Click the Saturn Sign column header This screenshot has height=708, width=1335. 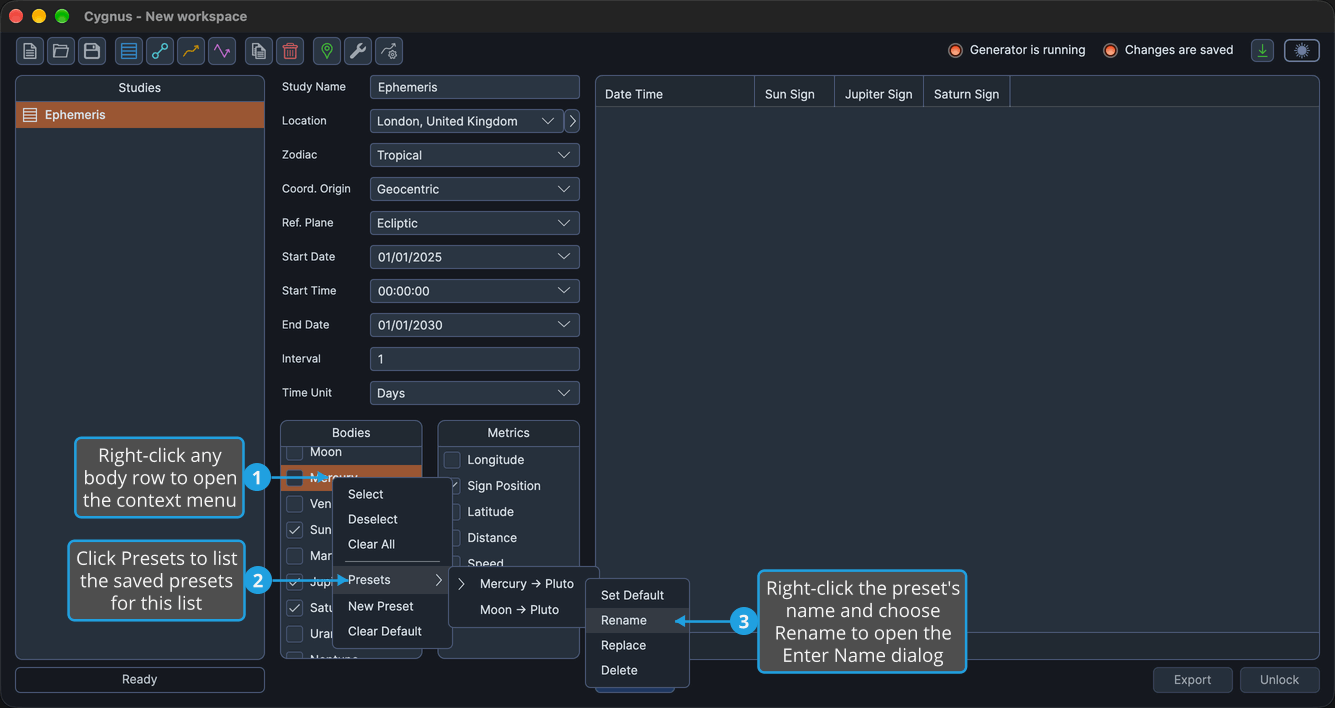(x=966, y=94)
